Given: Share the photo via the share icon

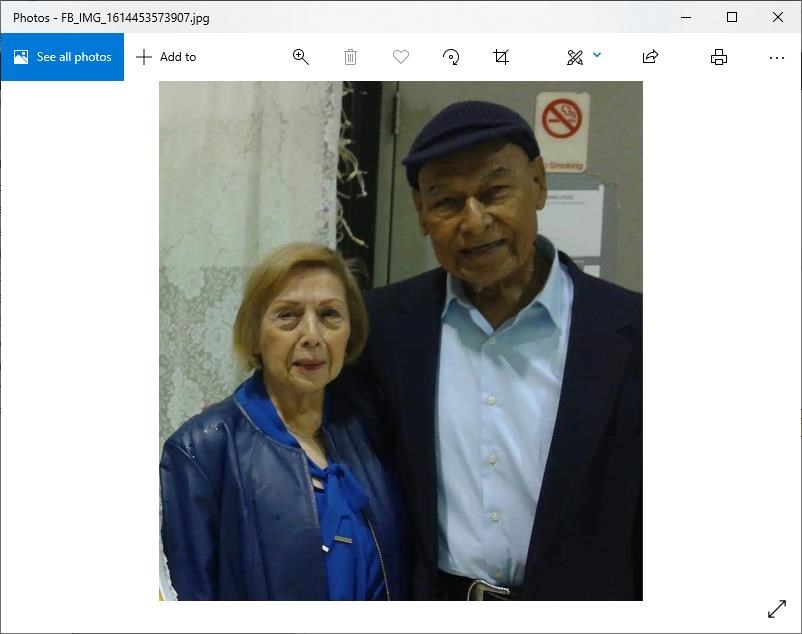Looking at the screenshot, I should click(x=649, y=57).
